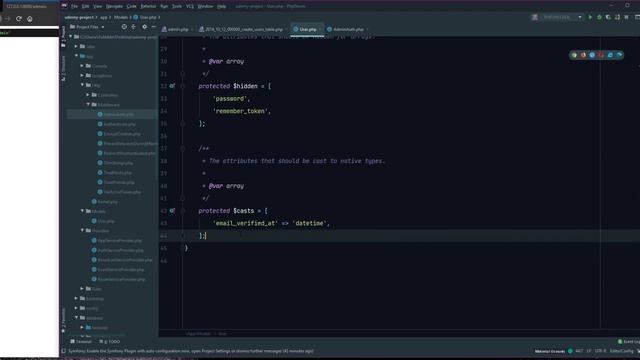640x360 pixels.
Task: Open the Navigate menu
Action: point(114,7)
